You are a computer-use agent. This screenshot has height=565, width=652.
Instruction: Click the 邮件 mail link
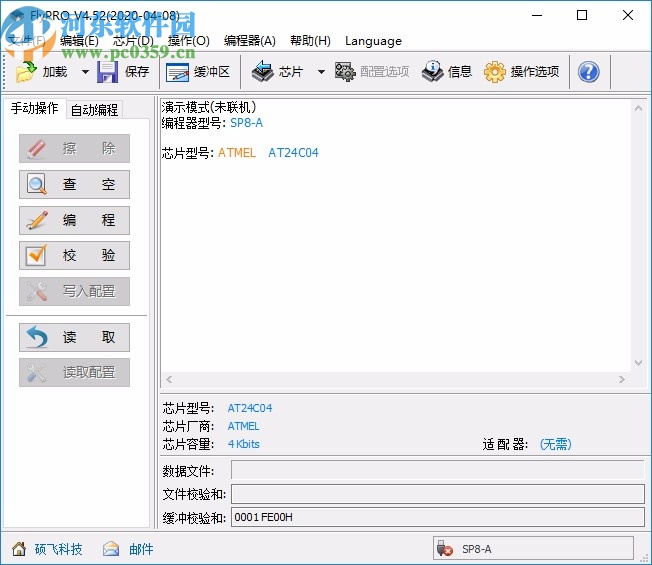(141, 549)
